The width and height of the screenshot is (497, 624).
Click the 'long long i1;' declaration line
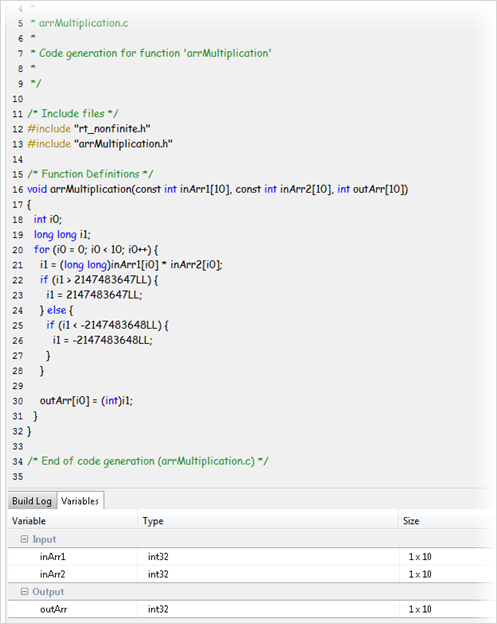[62, 234]
